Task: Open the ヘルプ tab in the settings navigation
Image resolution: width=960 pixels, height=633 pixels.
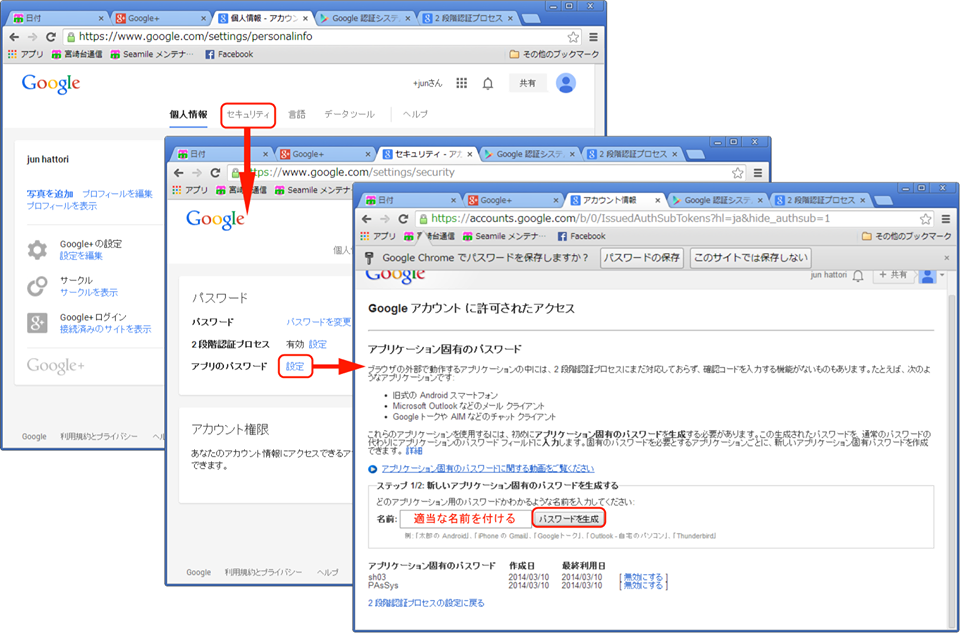Action: pos(415,114)
